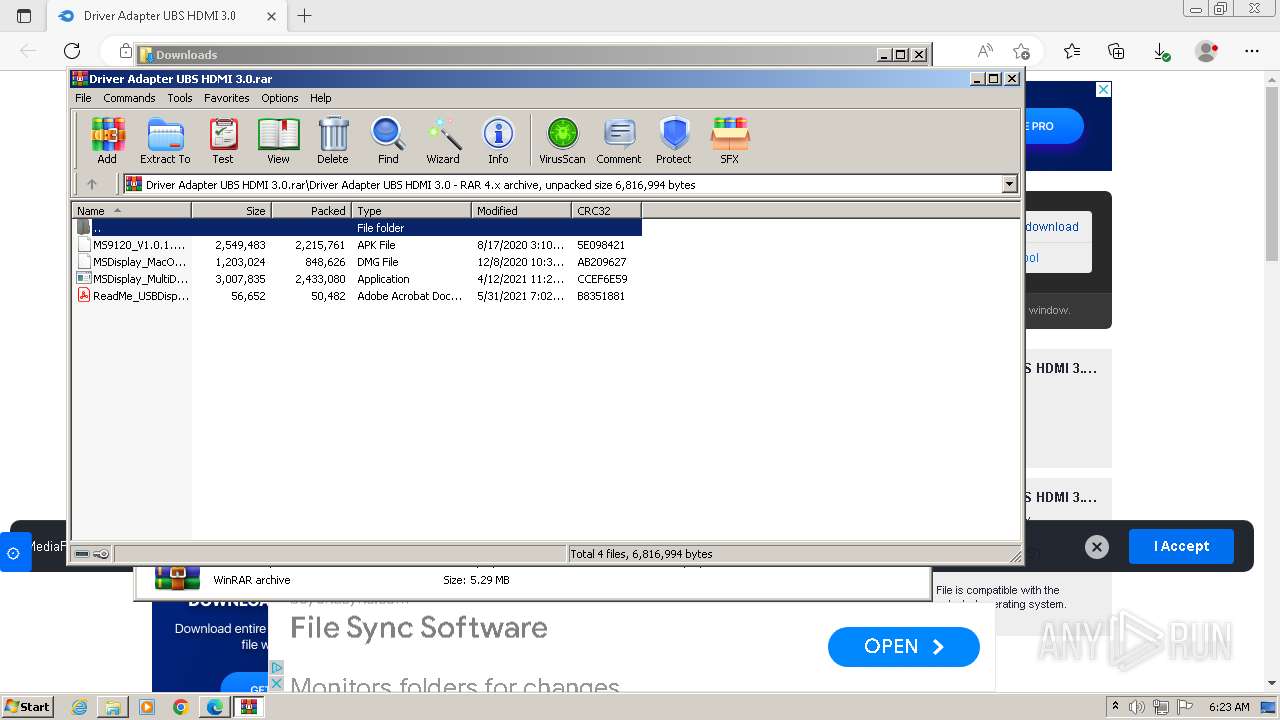
Task: Expand the archive path dropdown
Action: click(x=1009, y=184)
